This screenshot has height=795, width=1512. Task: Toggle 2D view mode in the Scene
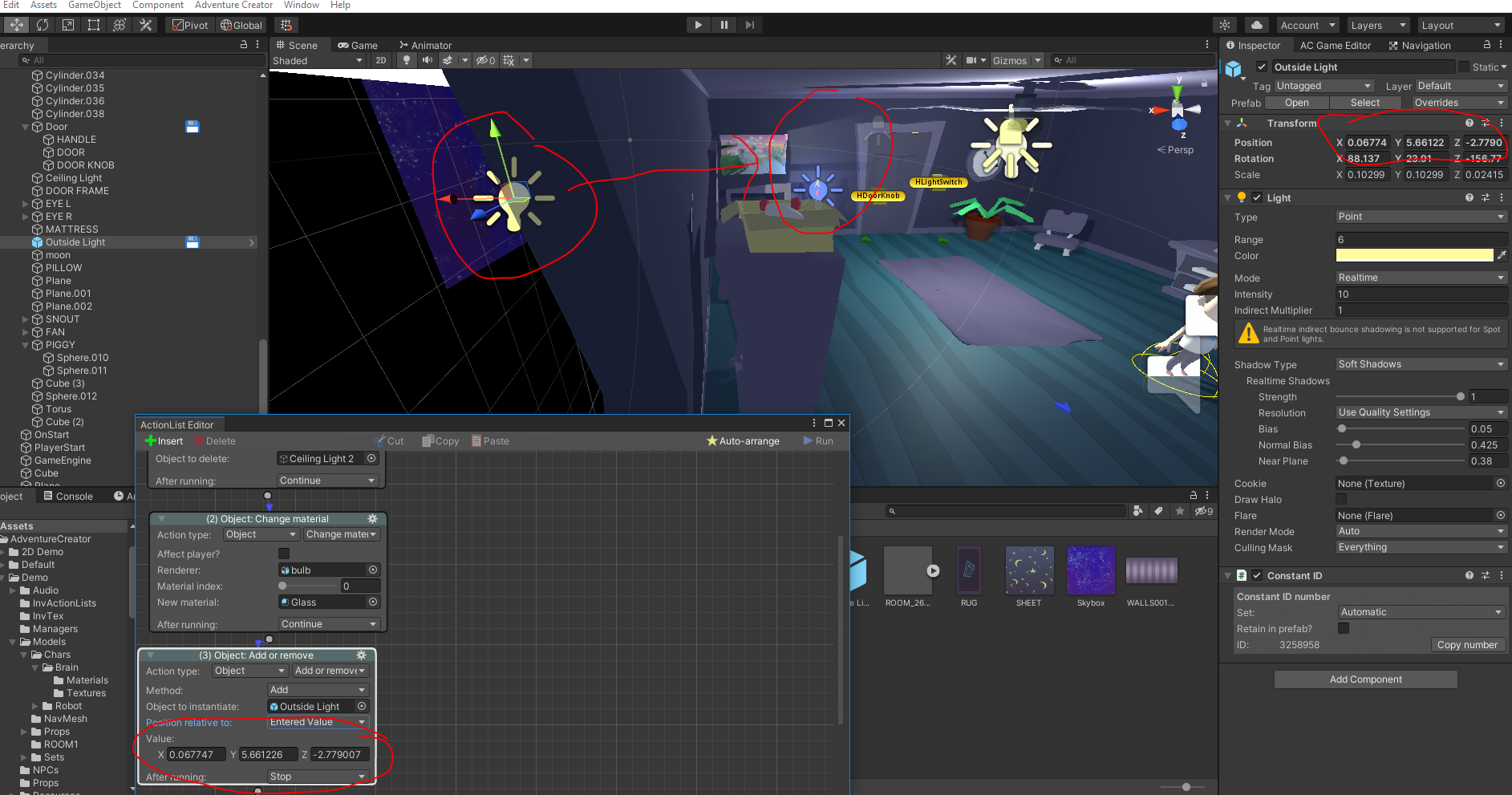(381, 60)
